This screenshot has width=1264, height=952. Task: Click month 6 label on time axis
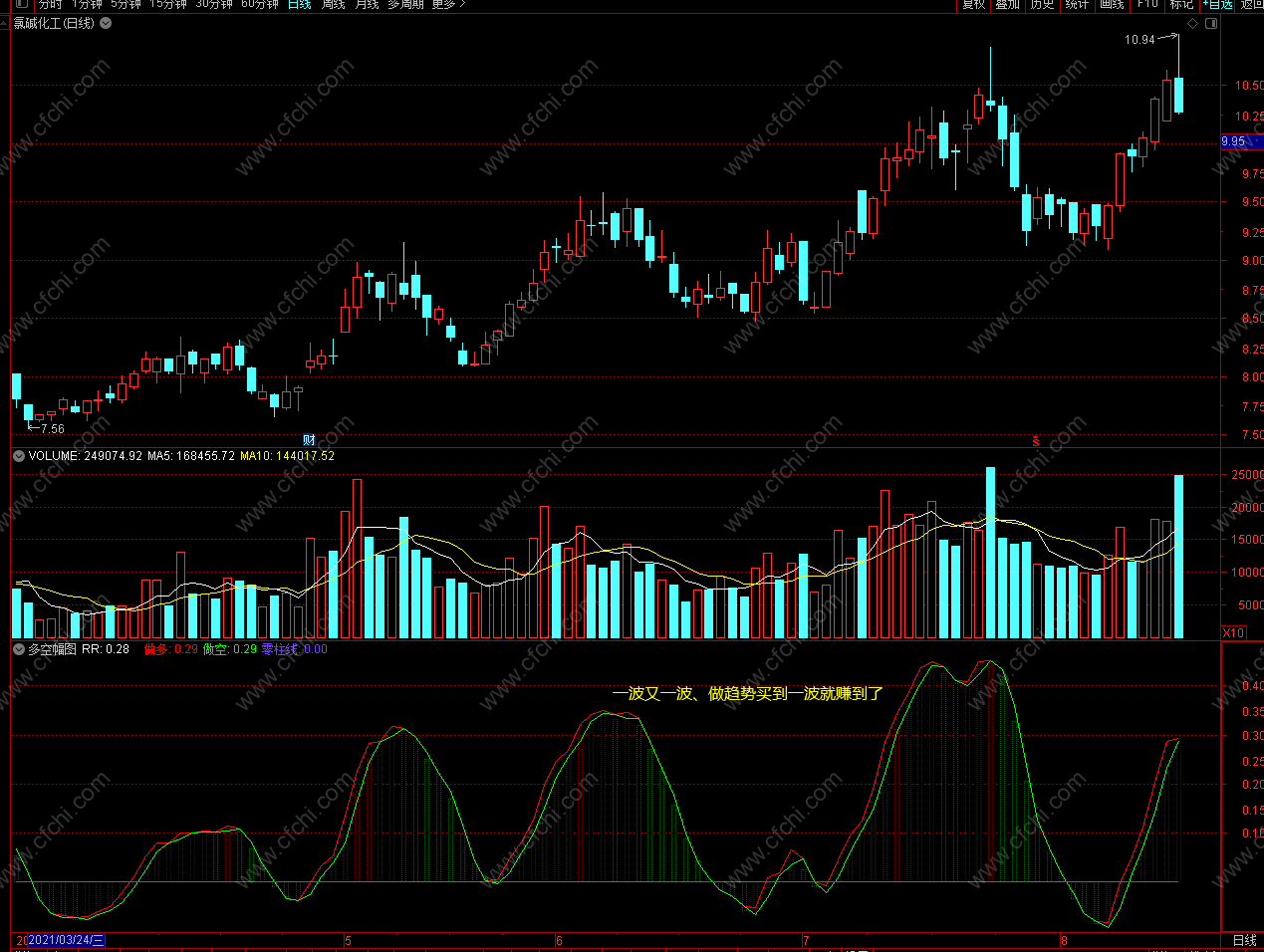(x=559, y=940)
